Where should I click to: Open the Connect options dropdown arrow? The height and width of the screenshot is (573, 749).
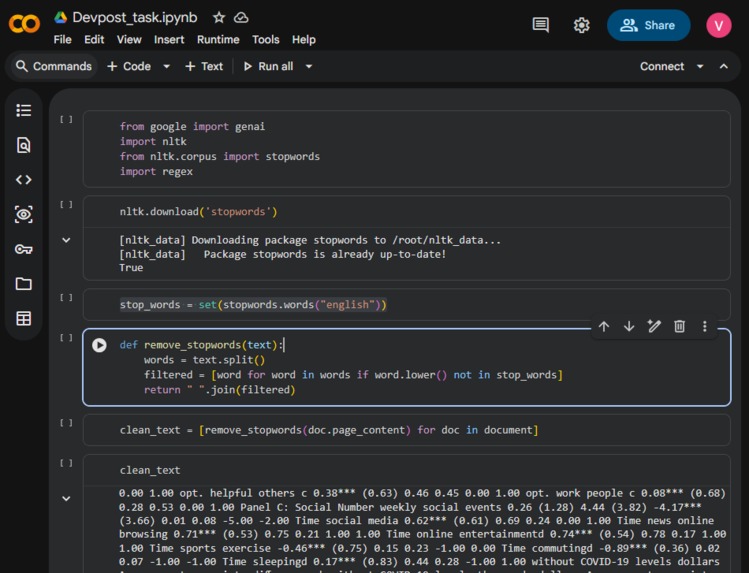tap(700, 66)
